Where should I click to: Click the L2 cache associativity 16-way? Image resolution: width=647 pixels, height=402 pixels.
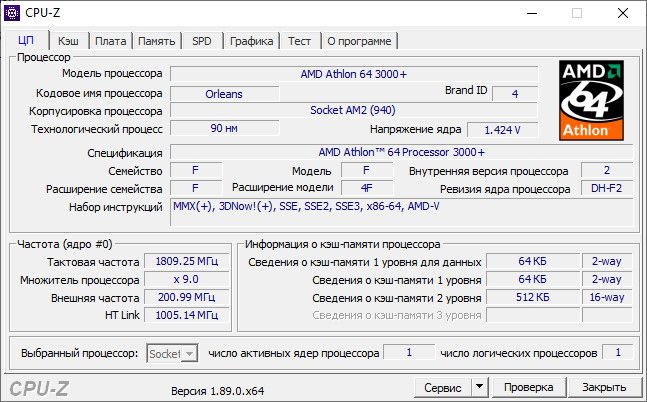point(607,297)
